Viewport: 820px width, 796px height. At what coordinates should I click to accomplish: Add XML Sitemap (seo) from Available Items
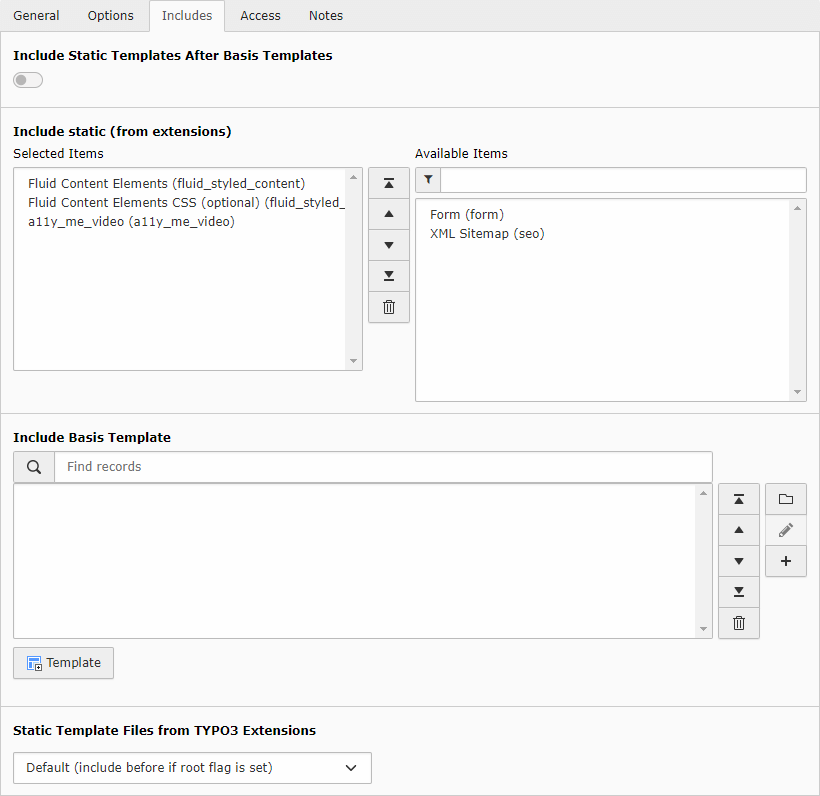click(487, 234)
